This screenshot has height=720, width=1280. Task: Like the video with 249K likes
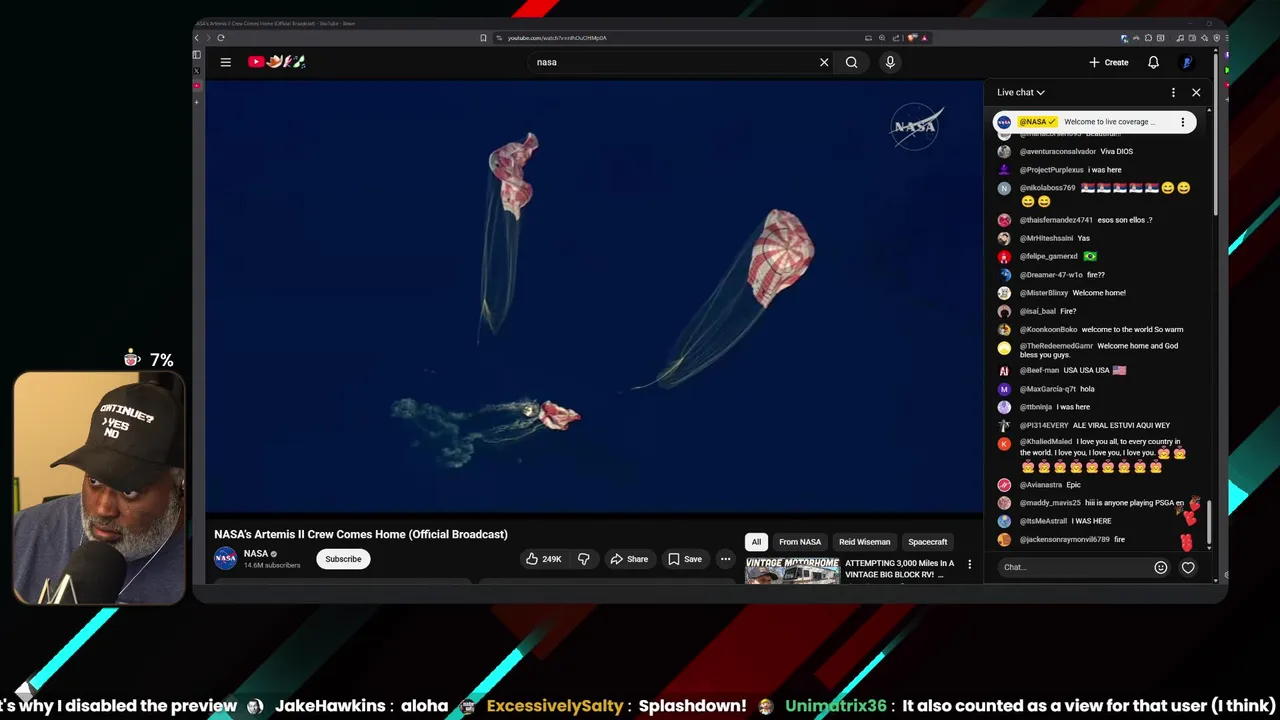click(545, 559)
